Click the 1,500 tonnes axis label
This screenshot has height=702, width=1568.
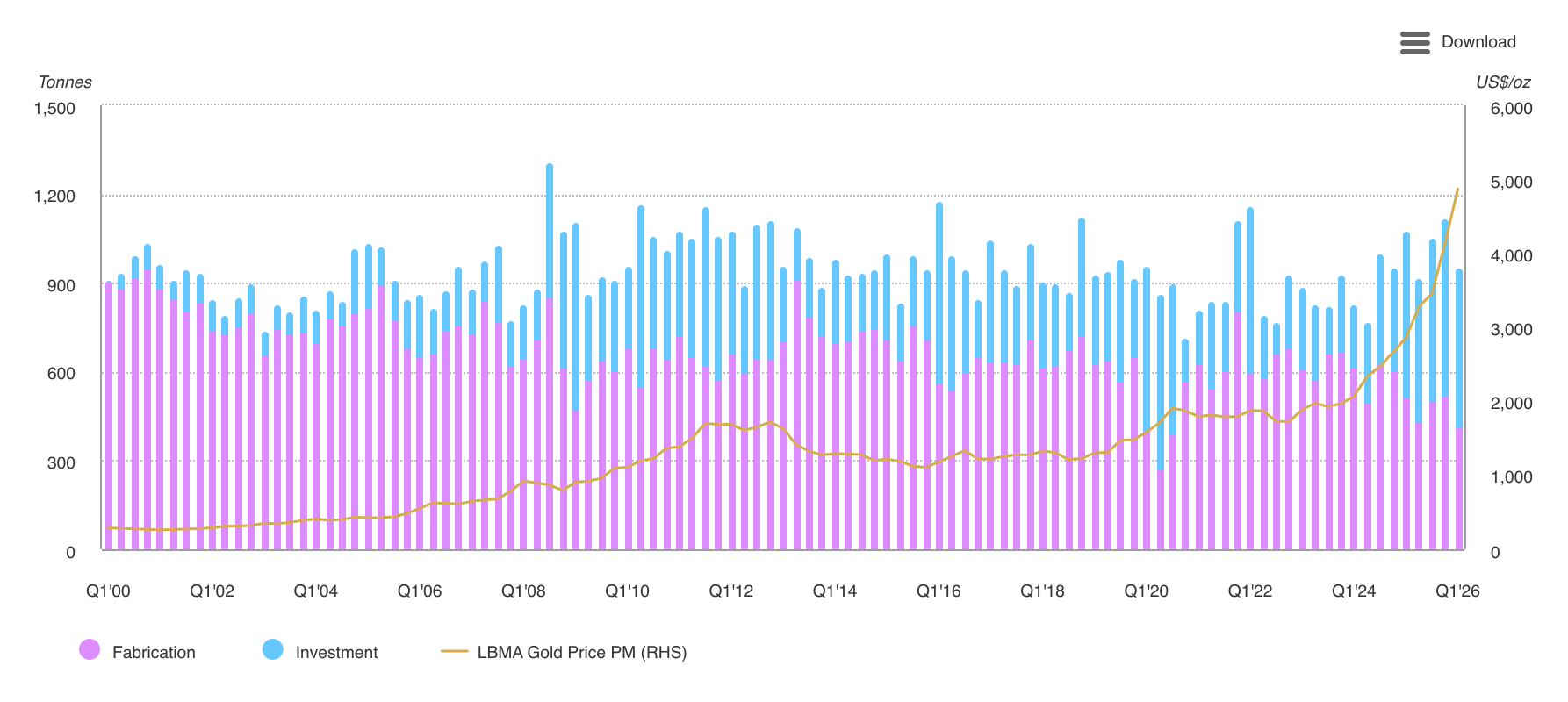pyautogui.click(x=54, y=109)
